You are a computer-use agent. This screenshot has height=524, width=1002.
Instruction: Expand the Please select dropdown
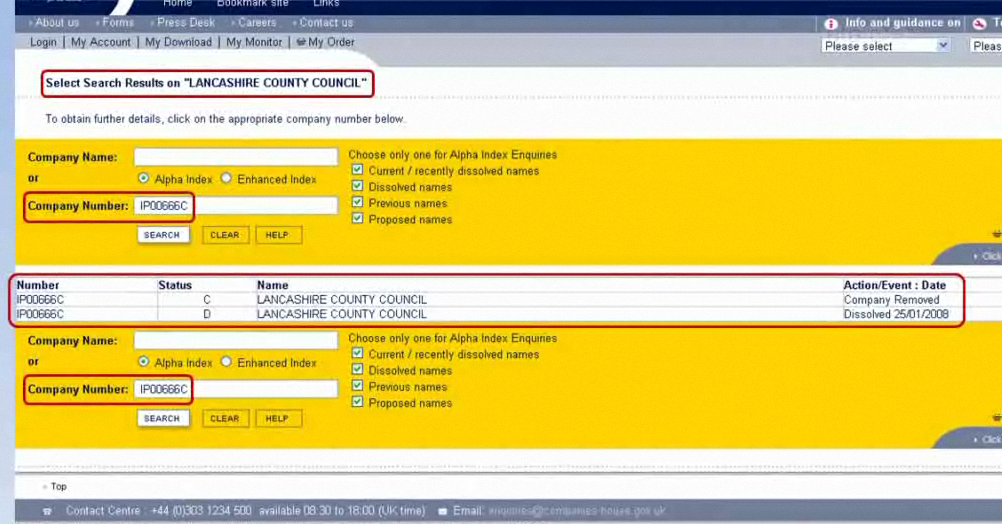(886, 46)
